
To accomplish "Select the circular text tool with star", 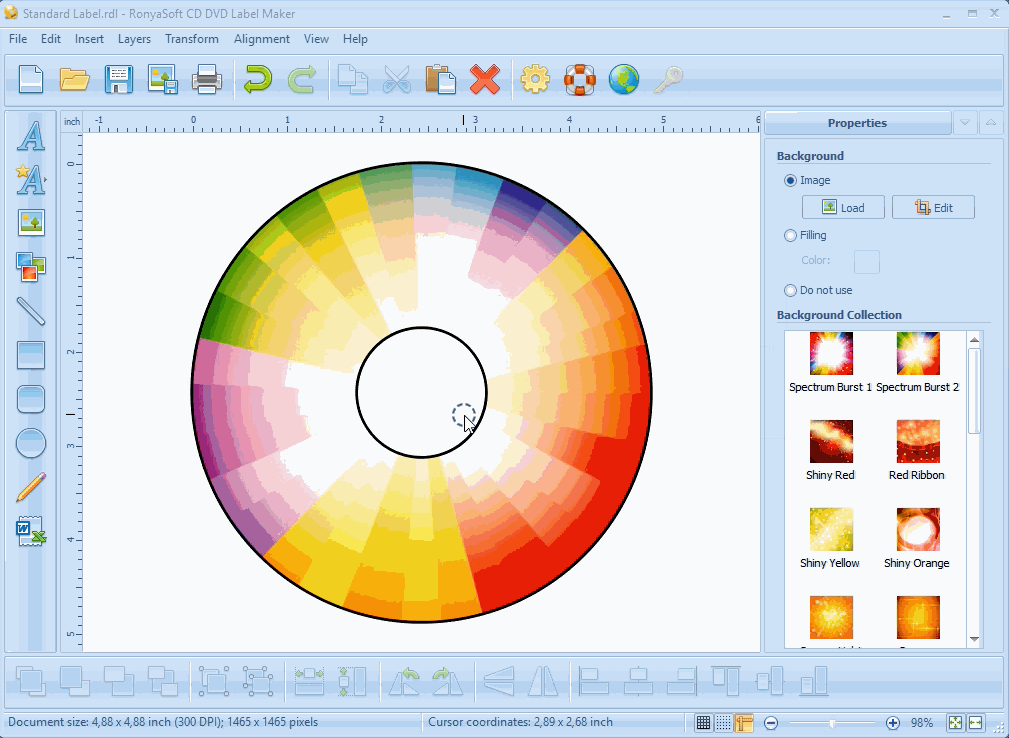I will pos(31,180).
